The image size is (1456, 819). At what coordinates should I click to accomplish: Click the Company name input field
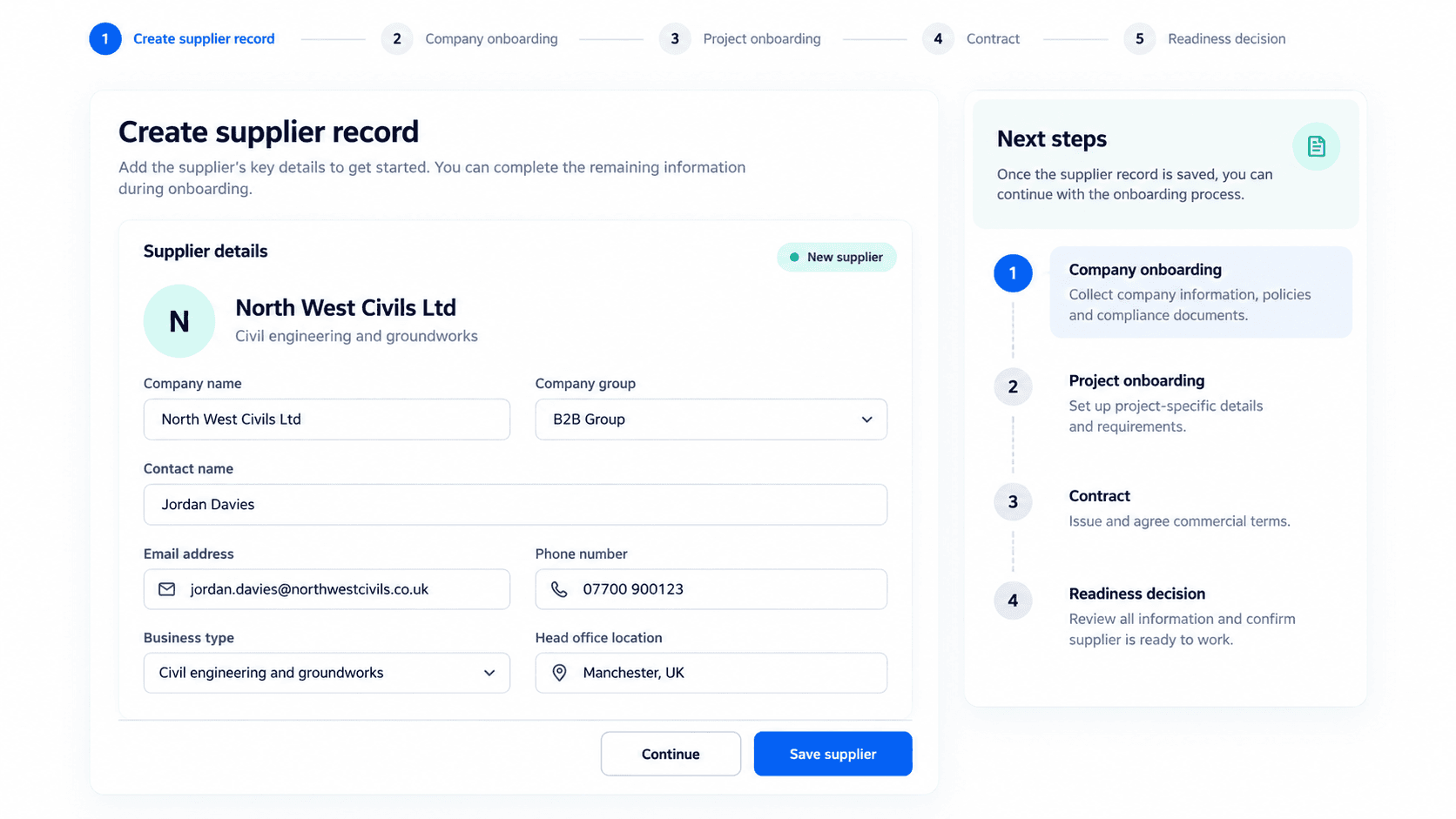327,420
